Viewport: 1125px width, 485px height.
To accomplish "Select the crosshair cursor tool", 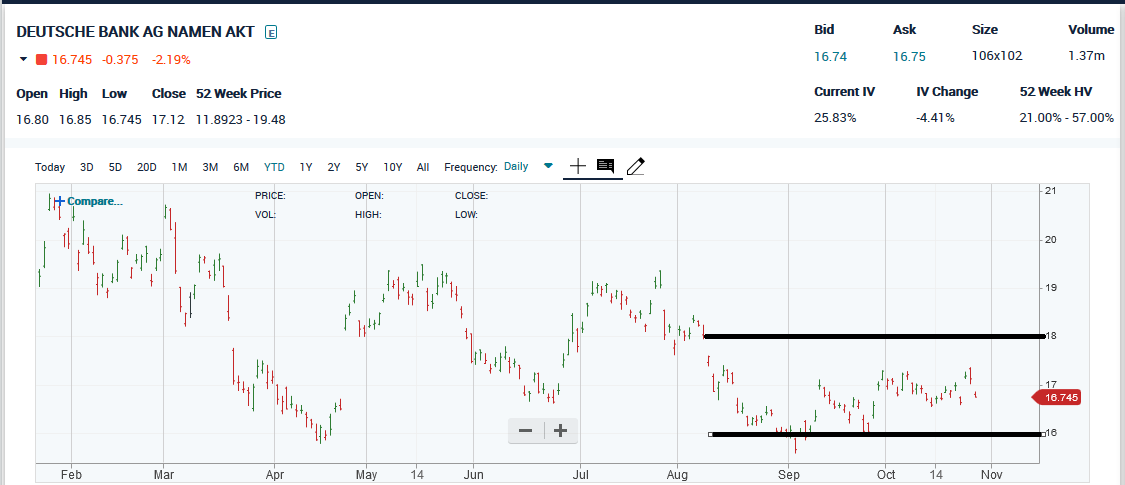I will tap(578, 166).
